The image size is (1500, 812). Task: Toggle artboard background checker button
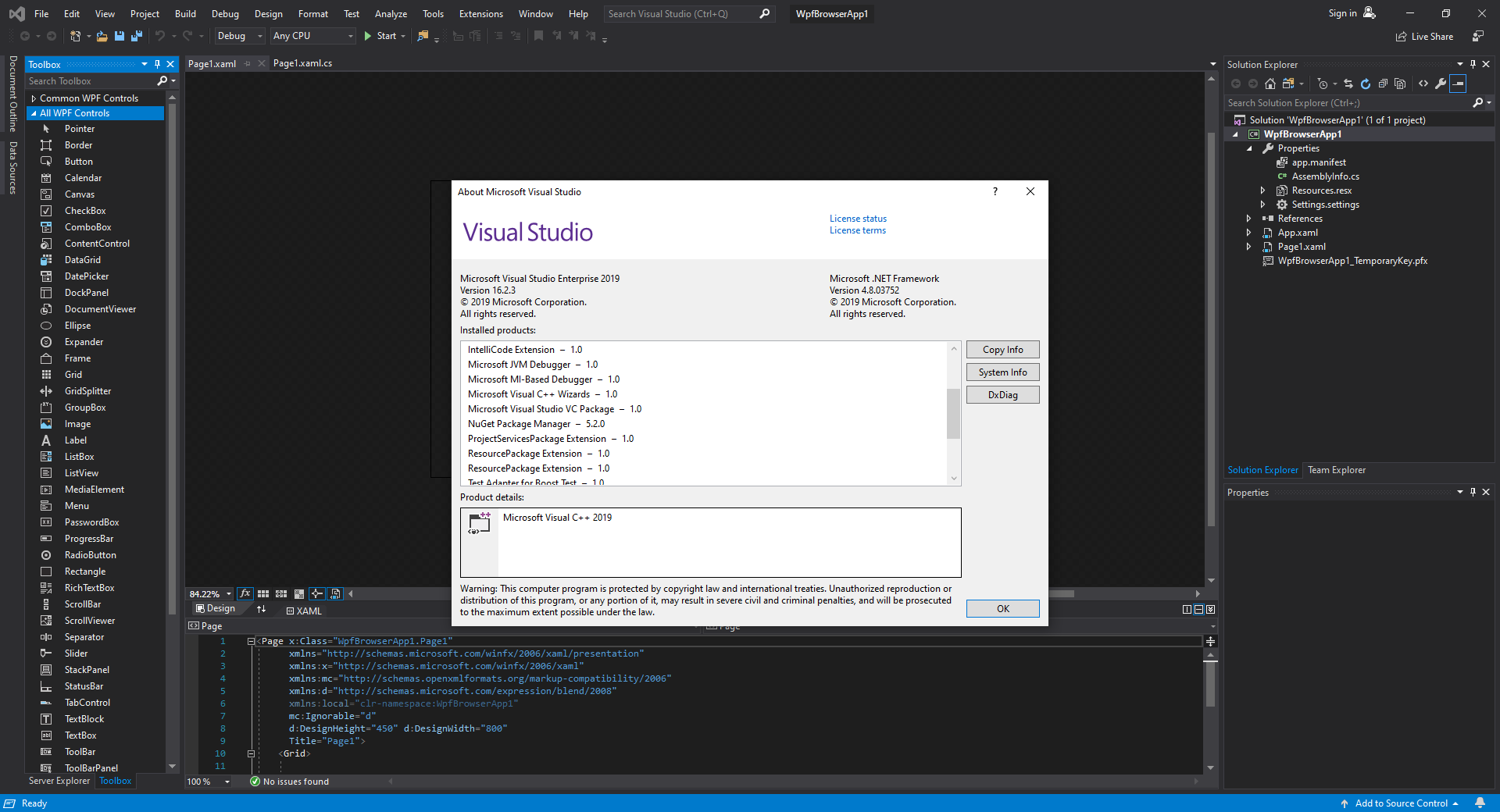(x=299, y=593)
